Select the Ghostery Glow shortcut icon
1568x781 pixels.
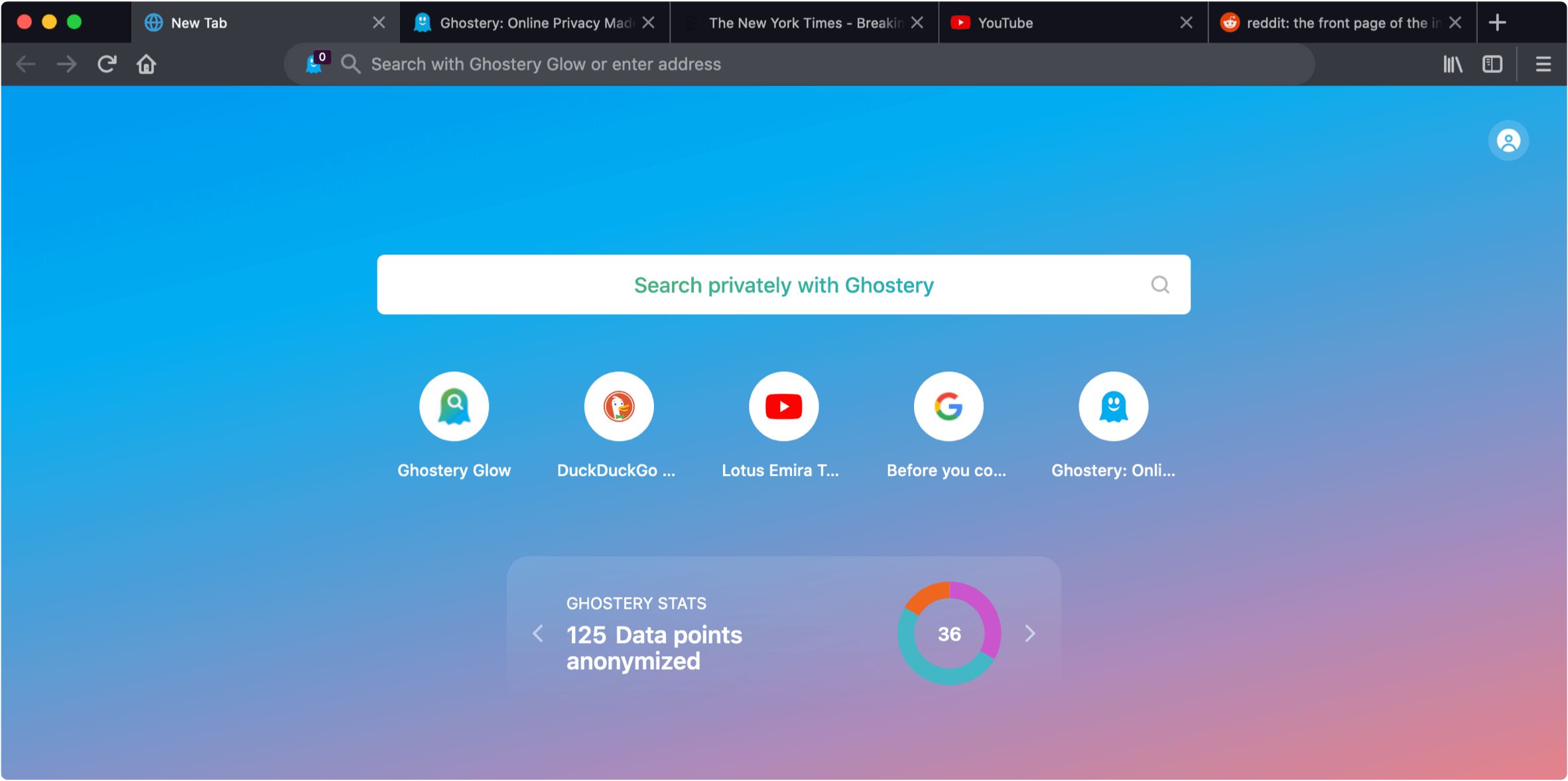tap(454, 406)
